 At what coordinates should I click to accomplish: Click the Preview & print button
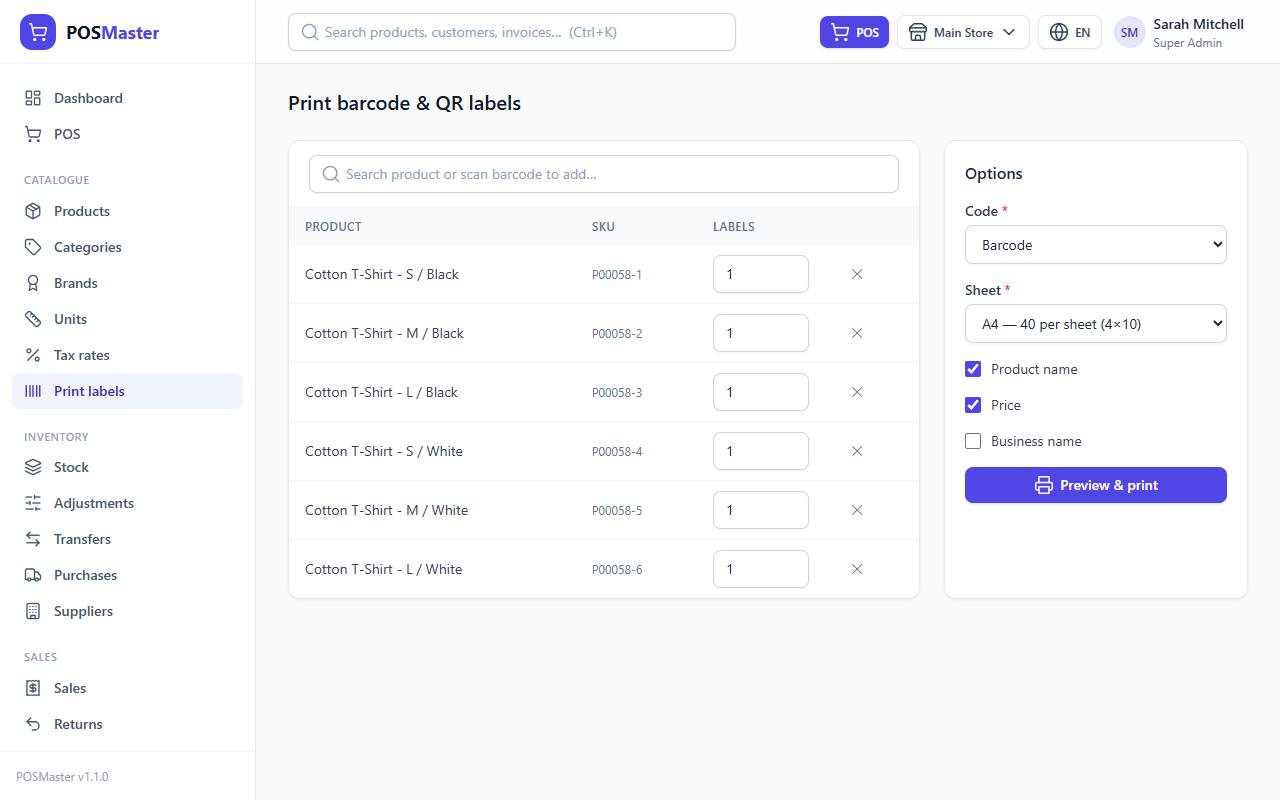point(1096,485)
